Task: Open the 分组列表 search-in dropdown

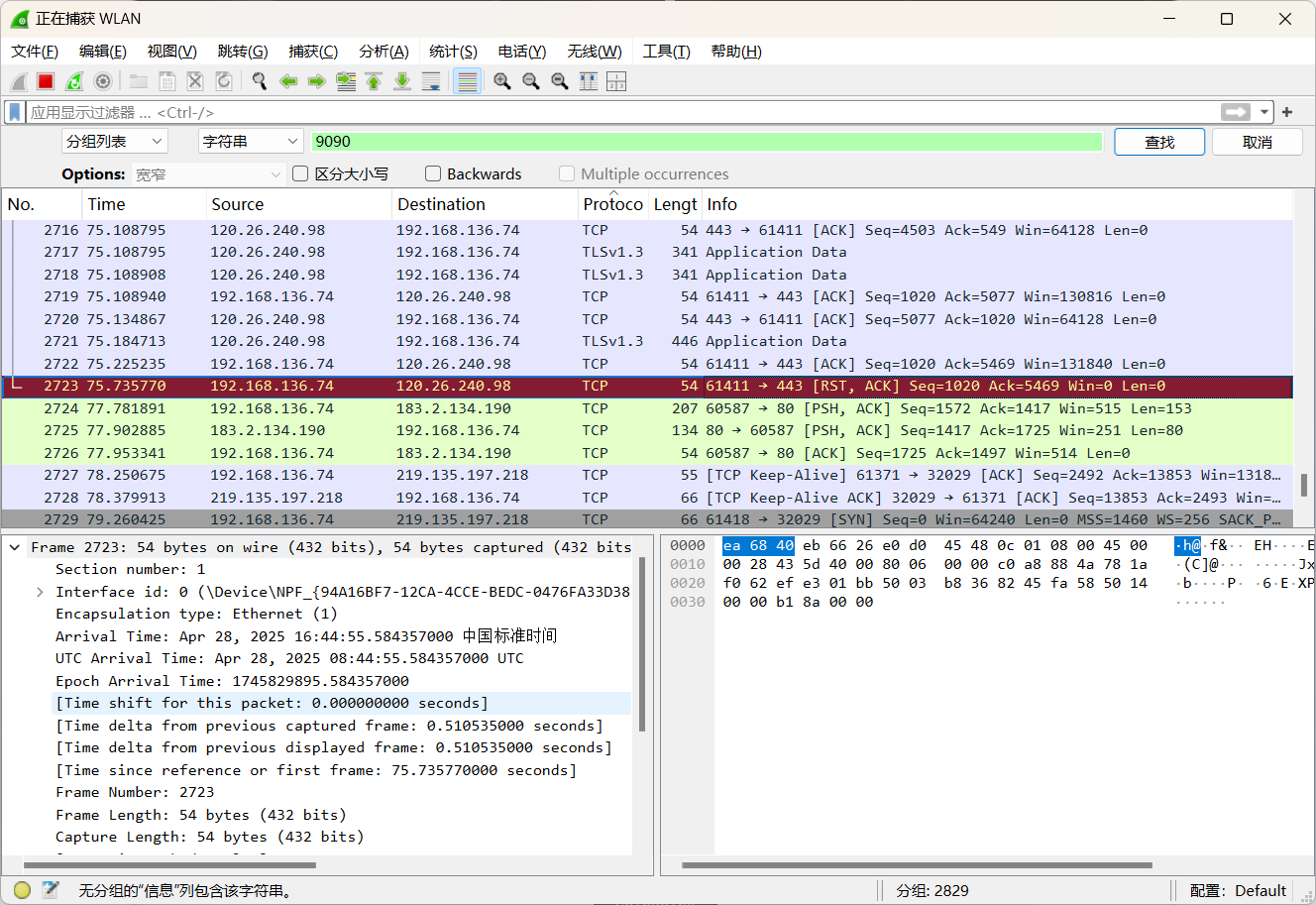Action: pyautogui.click(x=114, y=142)
